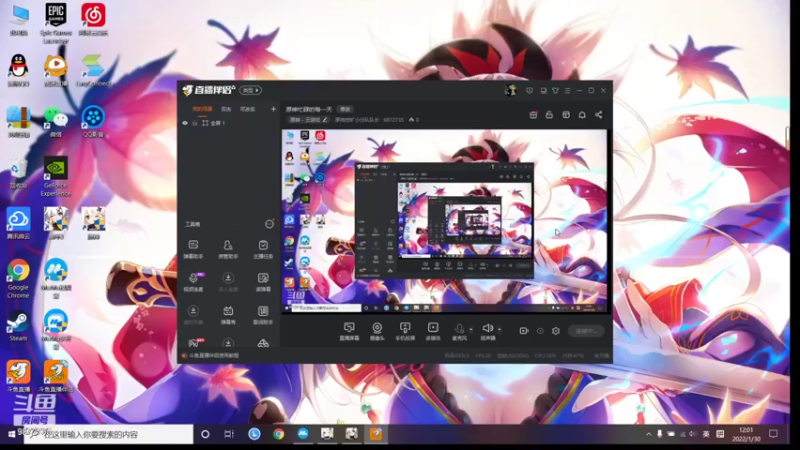This screenshot has height=450, width=800.
Task: Edit the 原神 game category tag
Action: click(308, 120)
